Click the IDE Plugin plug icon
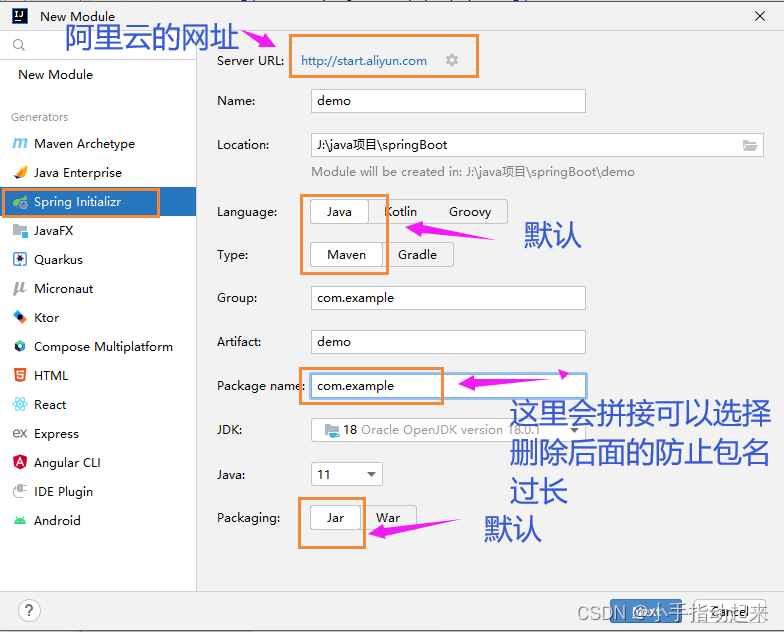 point(20,492)
